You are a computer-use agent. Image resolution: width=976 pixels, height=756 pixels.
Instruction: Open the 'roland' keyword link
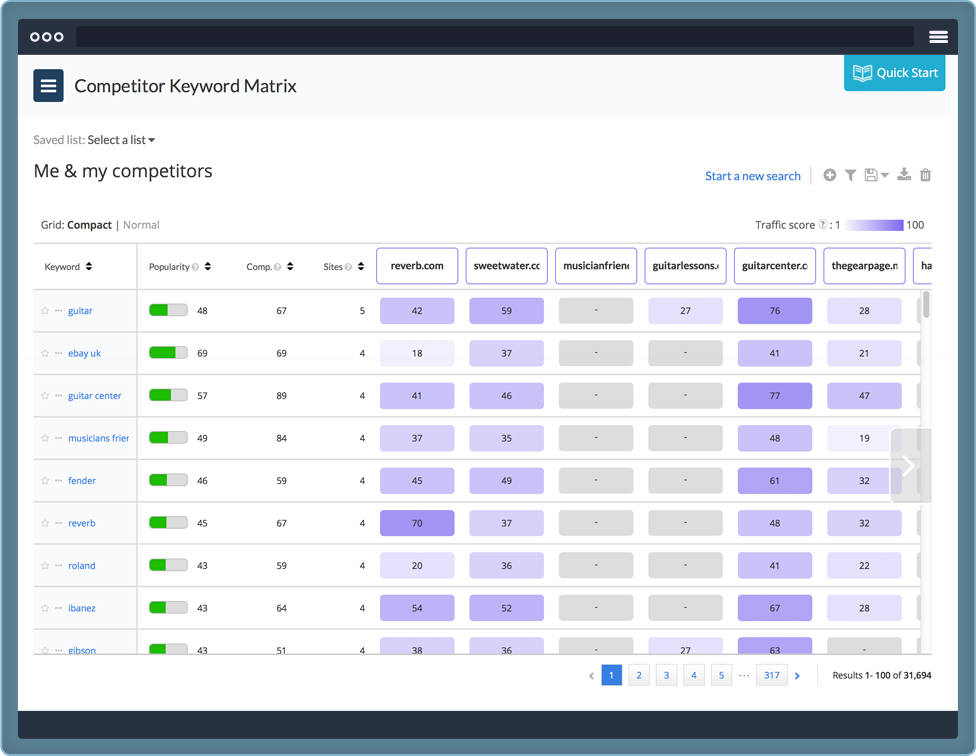pos(82,566)
